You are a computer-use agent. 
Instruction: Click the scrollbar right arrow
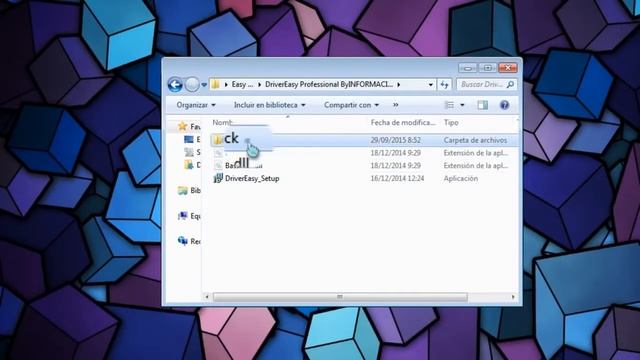tap(513, 297)
